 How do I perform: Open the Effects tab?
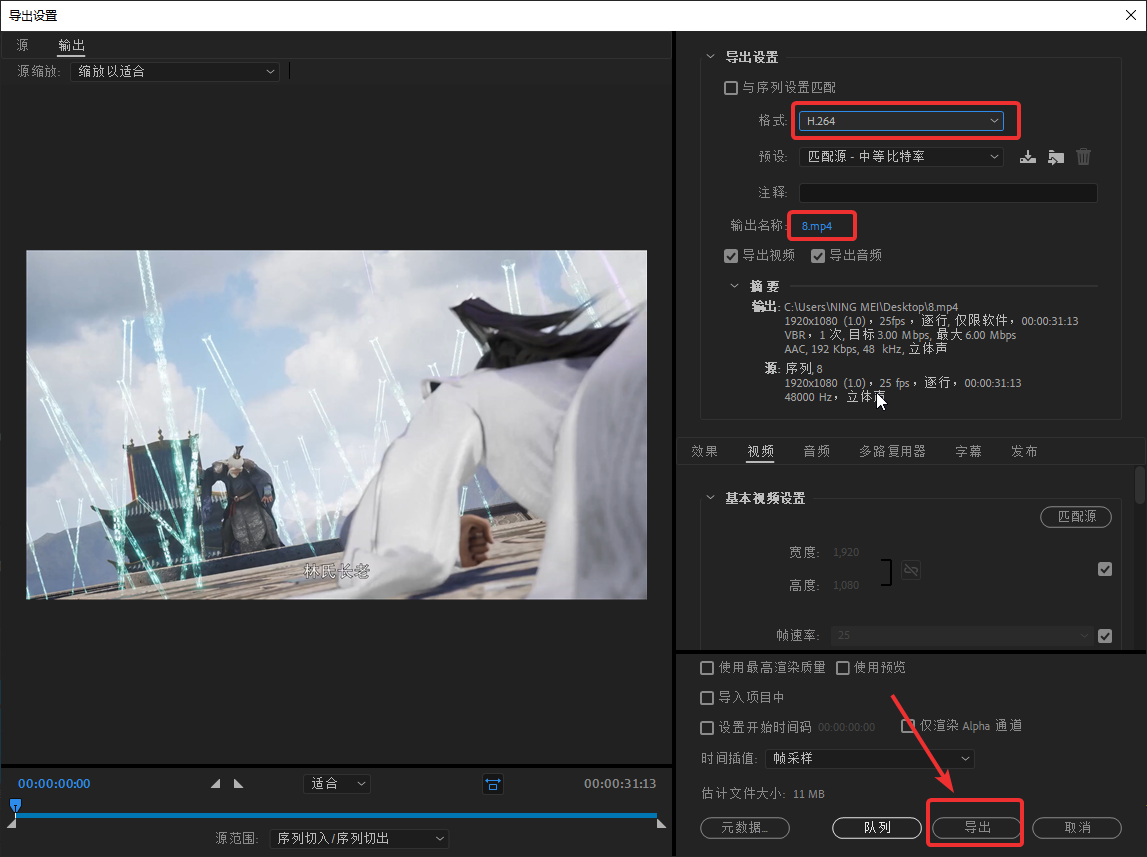coord(704,451)
